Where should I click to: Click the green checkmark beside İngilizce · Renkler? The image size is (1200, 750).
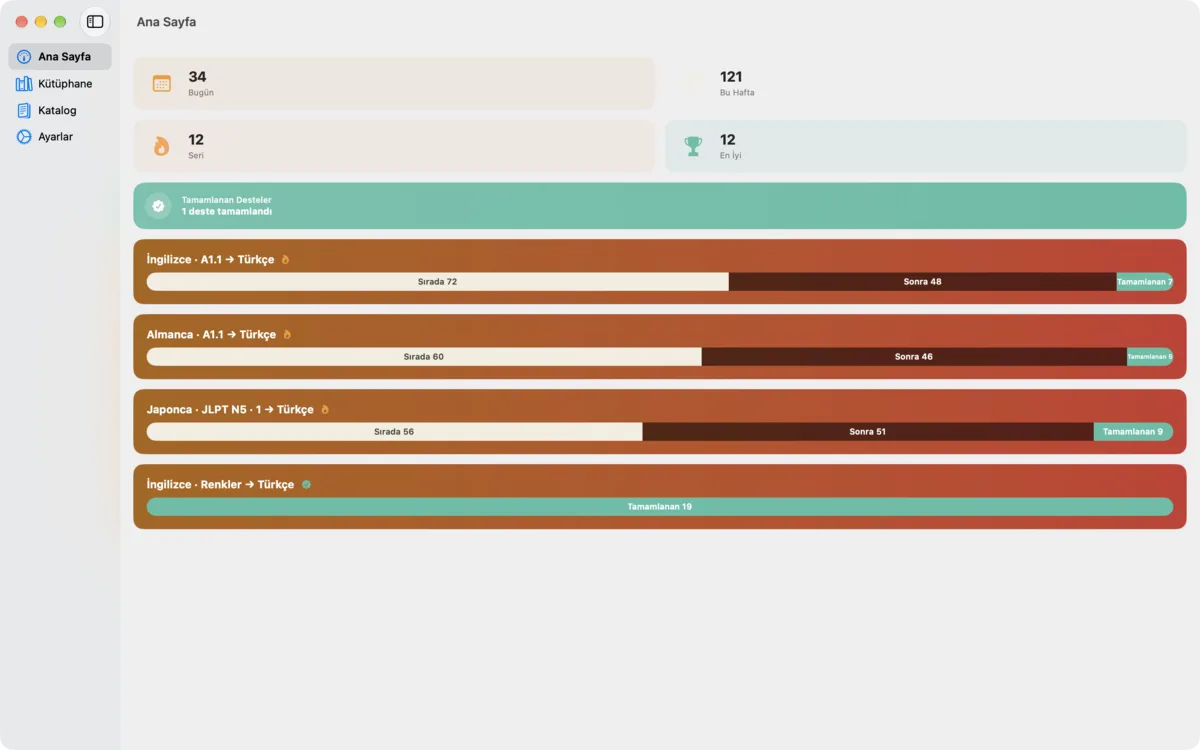pyautogui.click(x=306, y=484)
